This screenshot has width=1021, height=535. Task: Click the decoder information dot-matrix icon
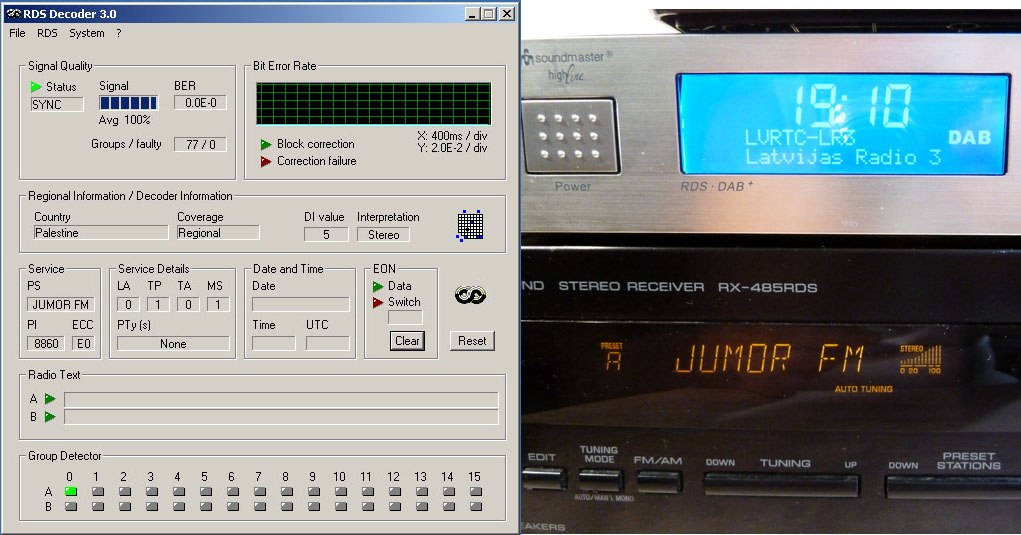coord(469,225)
